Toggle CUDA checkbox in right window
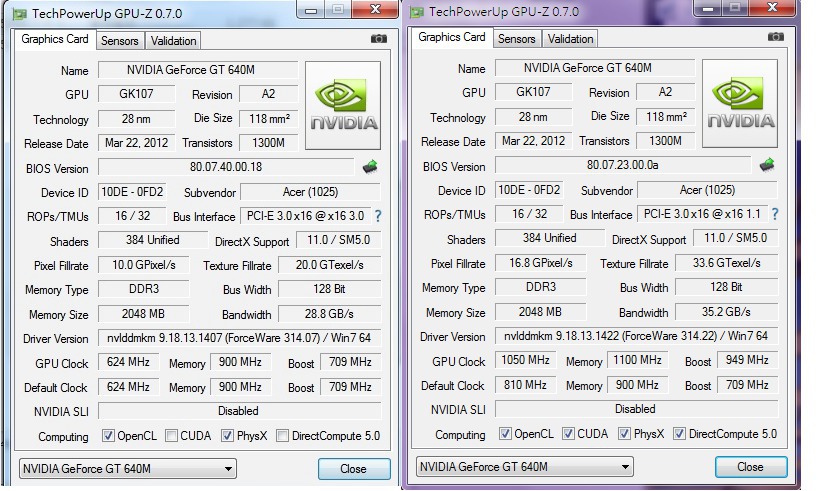The image size is (836, 491). click(568, 433)
